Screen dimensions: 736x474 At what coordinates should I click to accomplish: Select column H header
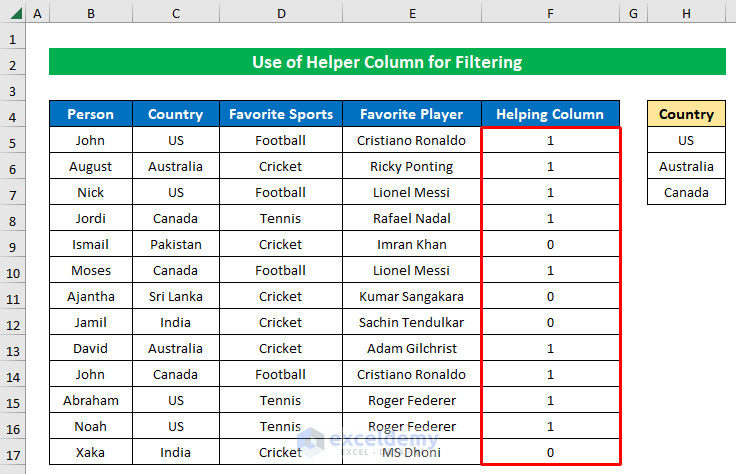[x=686, y=13]
